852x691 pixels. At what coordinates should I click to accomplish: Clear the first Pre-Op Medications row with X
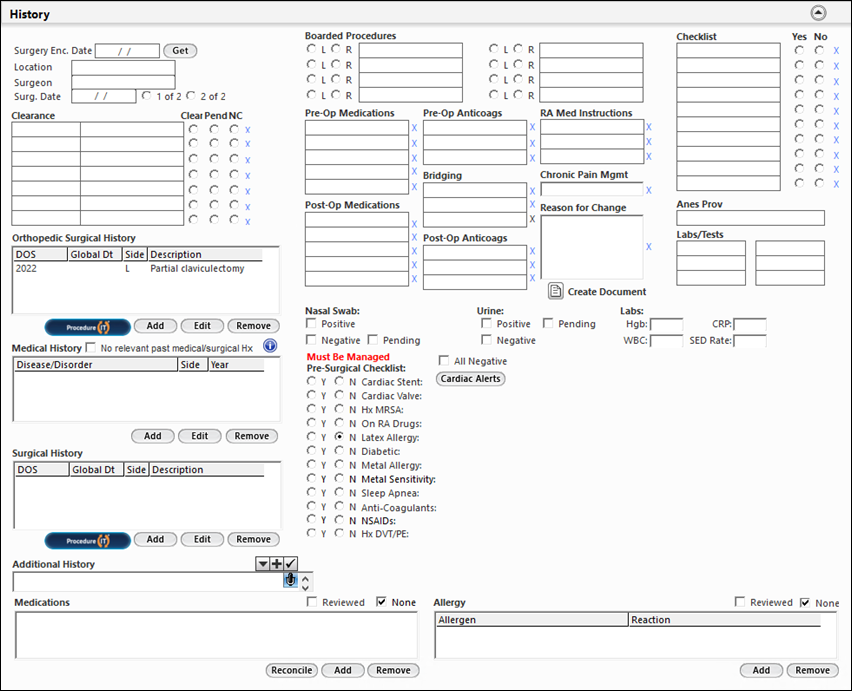coord(414,128)
